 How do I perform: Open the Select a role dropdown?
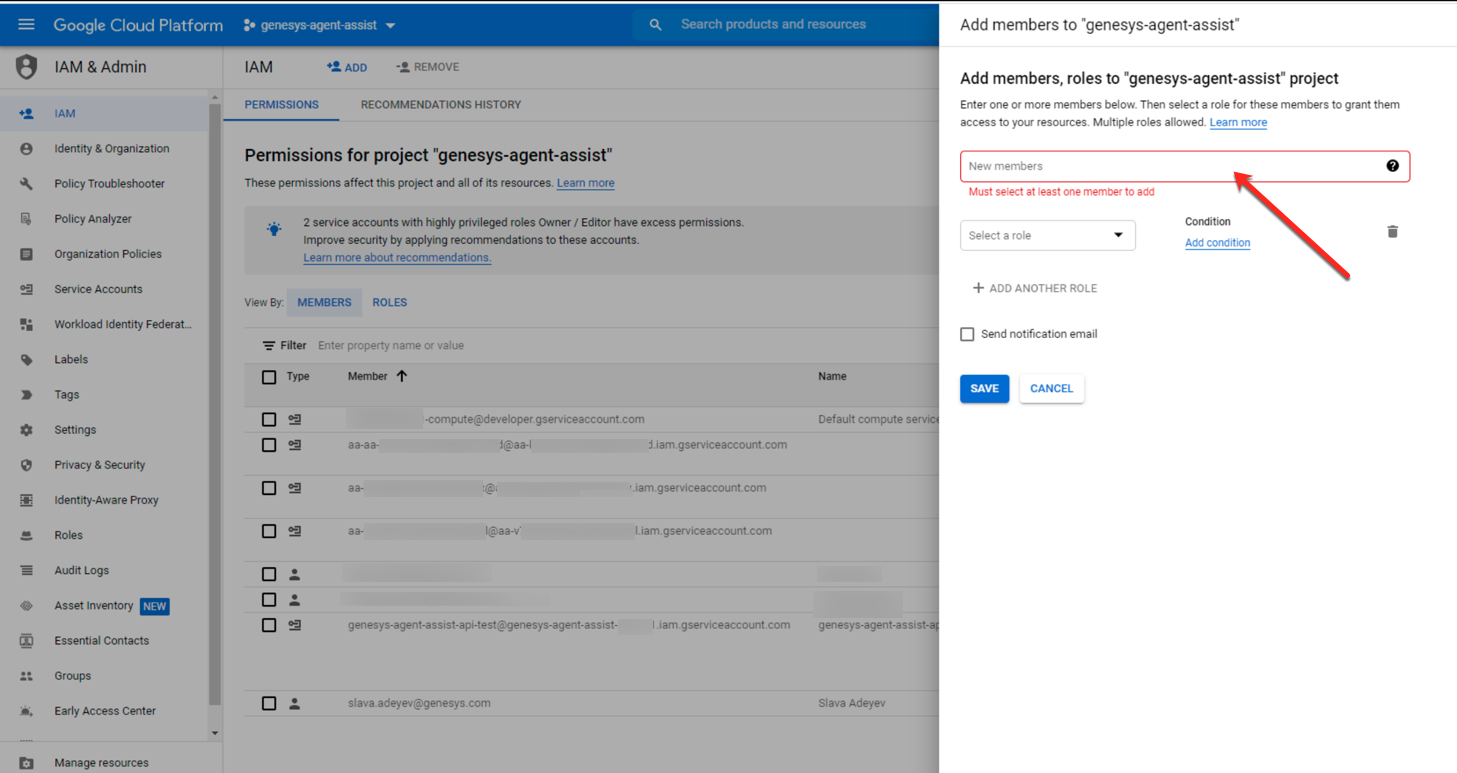(x=1047, y=235)
